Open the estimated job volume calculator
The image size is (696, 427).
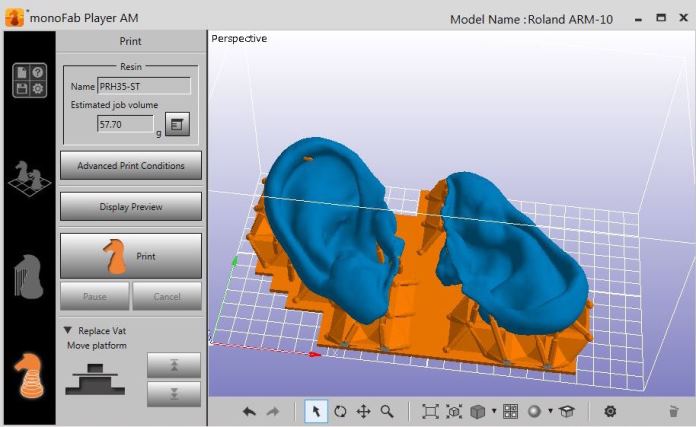(x=177, y=124)
